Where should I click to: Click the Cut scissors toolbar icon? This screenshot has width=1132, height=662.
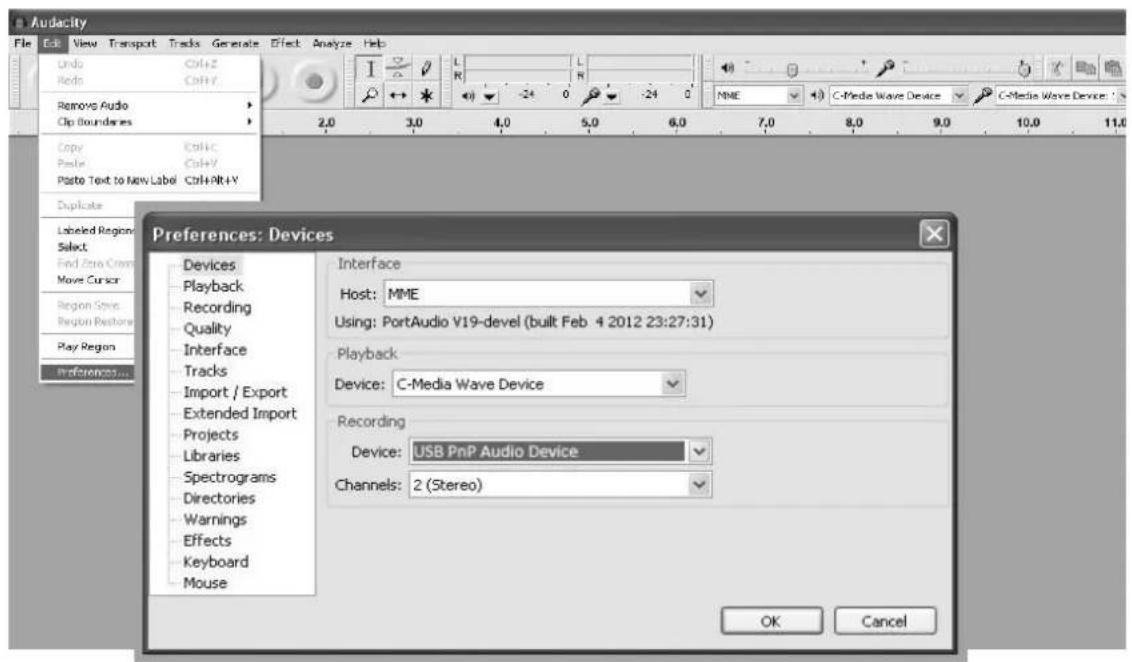[x=1057, y=69]
